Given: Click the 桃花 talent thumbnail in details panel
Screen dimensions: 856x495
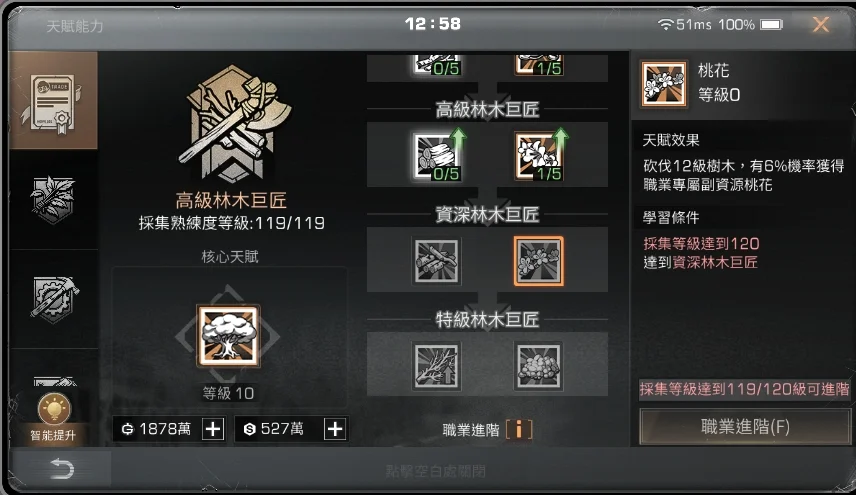Looking at the screenshot, I should [664, 84].
